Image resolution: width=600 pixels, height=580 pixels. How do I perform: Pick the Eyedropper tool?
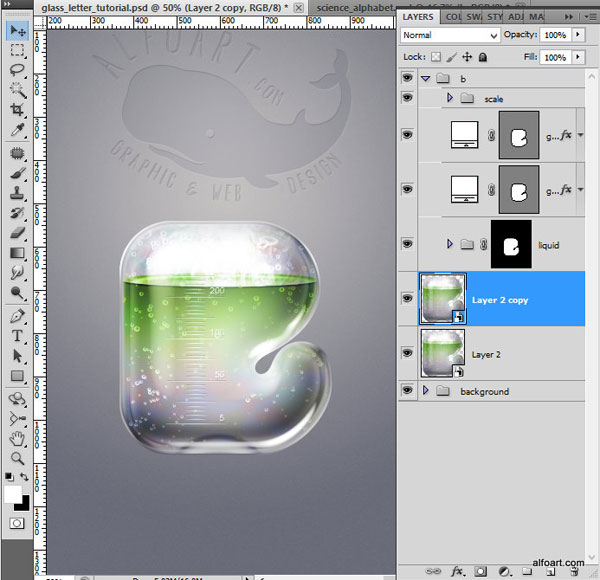17,130
